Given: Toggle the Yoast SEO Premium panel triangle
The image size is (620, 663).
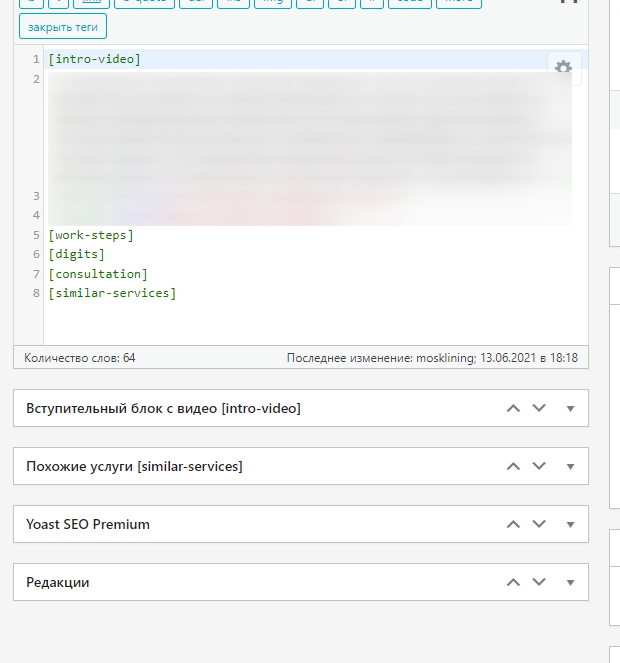Looking at the screenshot, I should [x=570, y=524].
